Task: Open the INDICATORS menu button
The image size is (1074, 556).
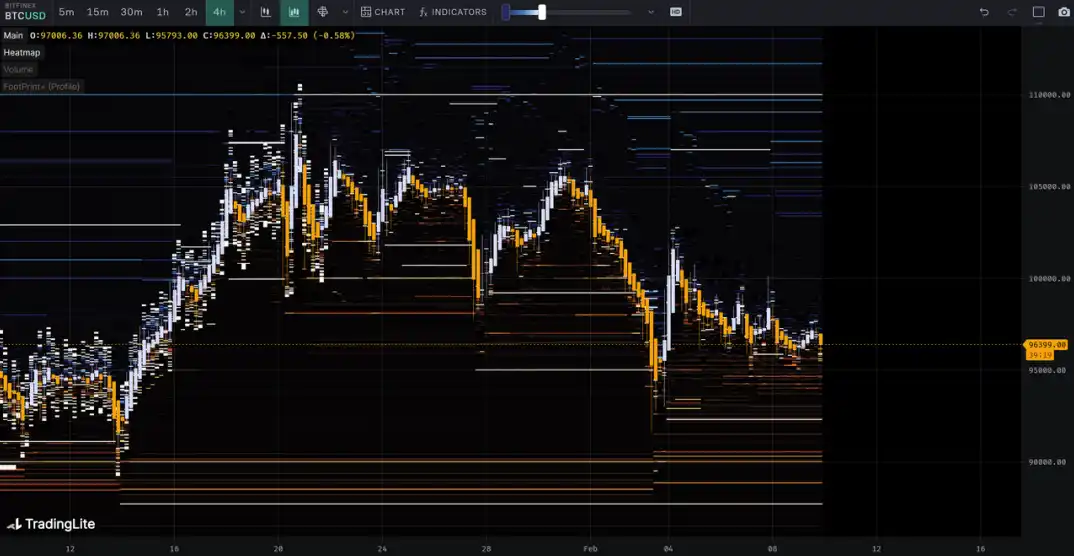Action: click(453, 12)
